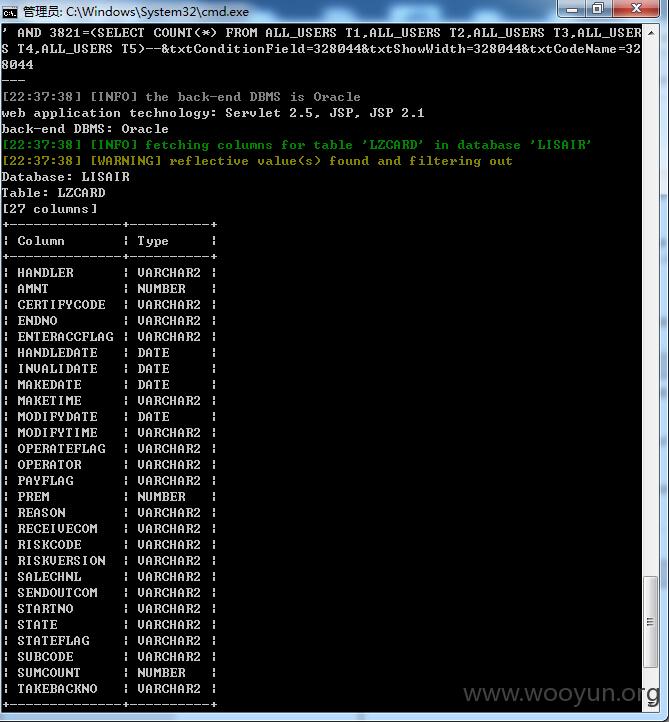Click the ENDNO column name
This screenshot has width=669, height=722.
pyautogui.click(x=37, y=320)
